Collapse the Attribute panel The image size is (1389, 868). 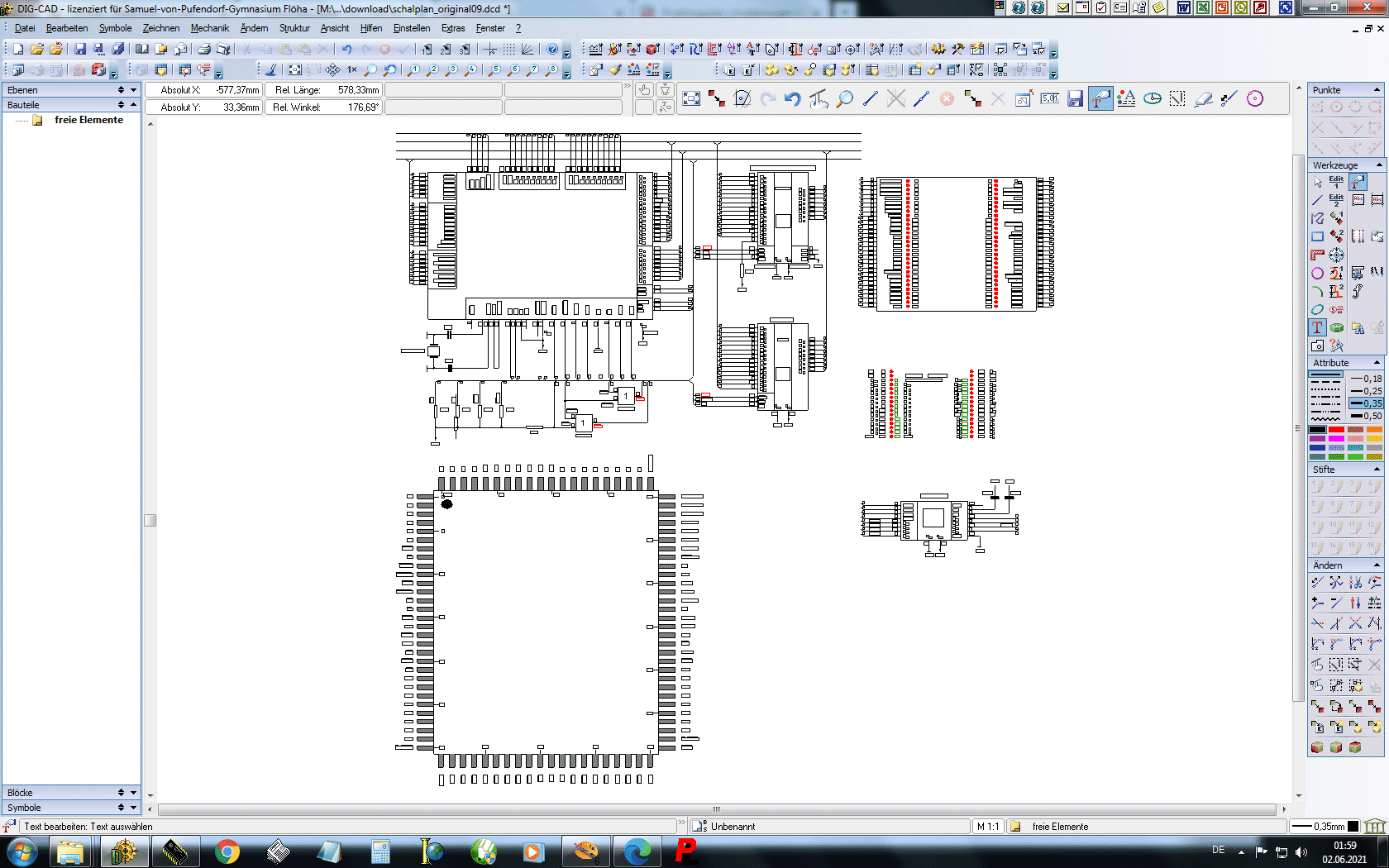click(x=1377, y=363)
